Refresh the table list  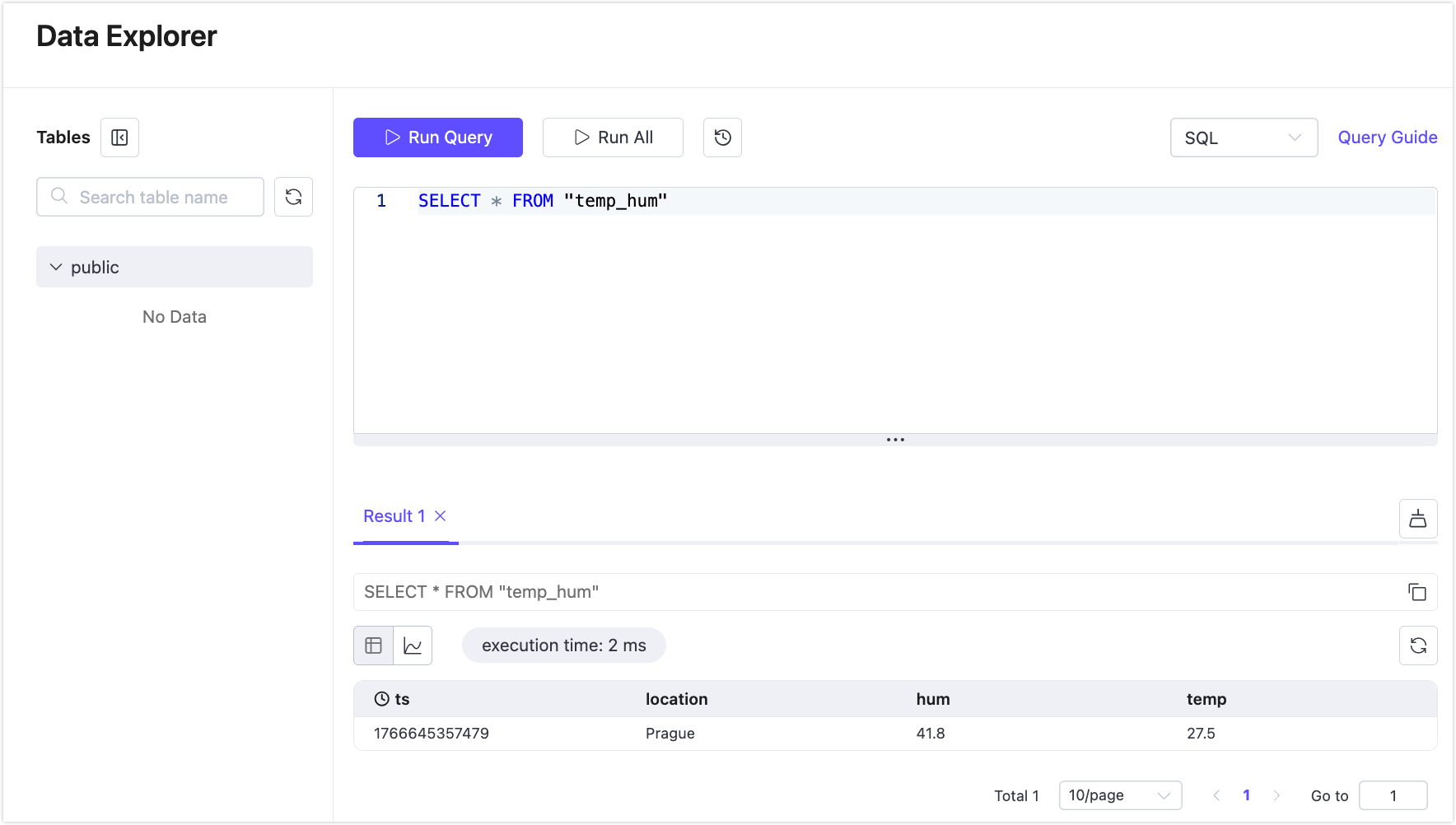pyautogui.click(x=293, y=197)
